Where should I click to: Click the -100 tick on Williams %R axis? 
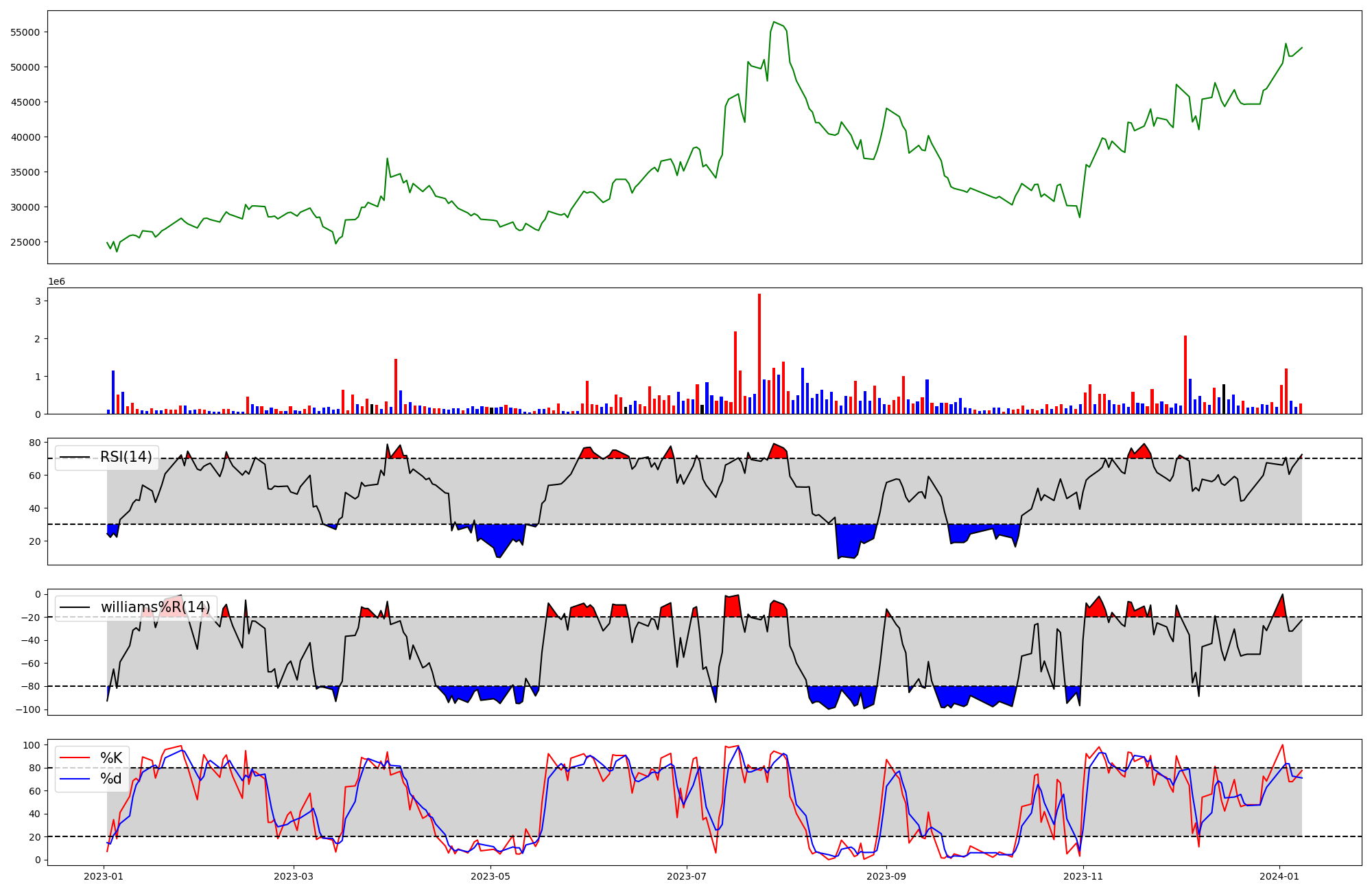(x=29, y=709)
